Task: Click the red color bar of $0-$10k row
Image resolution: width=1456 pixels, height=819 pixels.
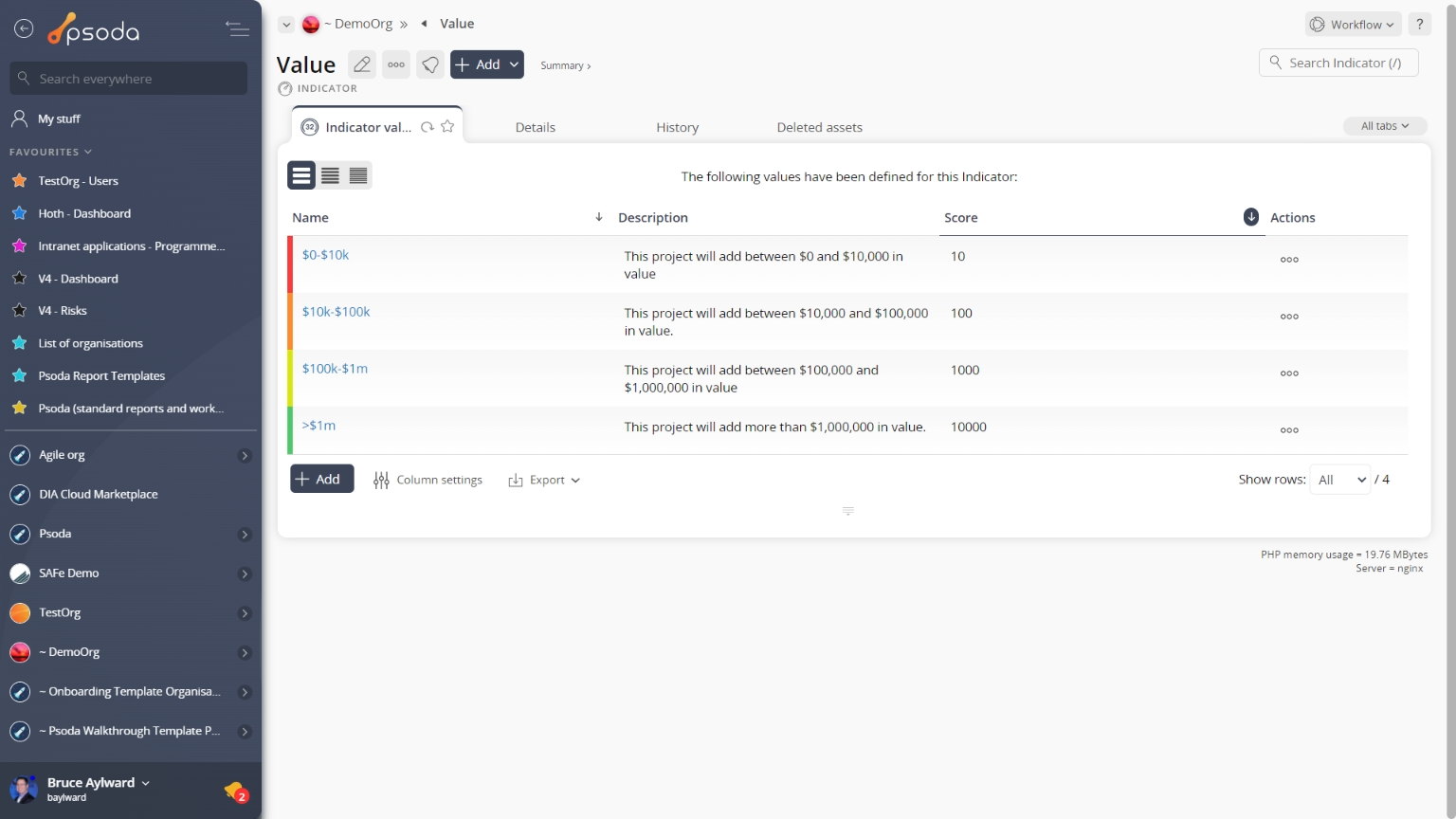Action: [290, 264]
